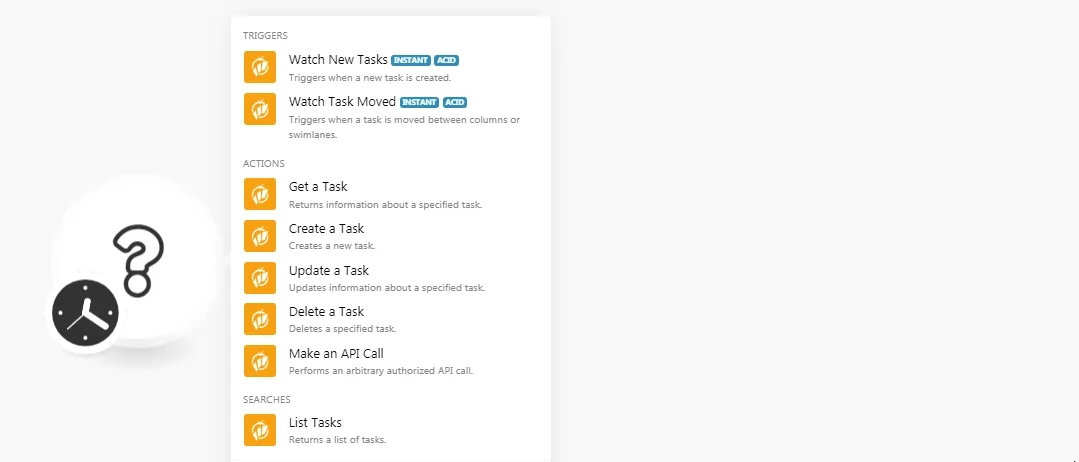Click the Watch Task Moved module icon
Screen dimensions: 1079x462
259,109
